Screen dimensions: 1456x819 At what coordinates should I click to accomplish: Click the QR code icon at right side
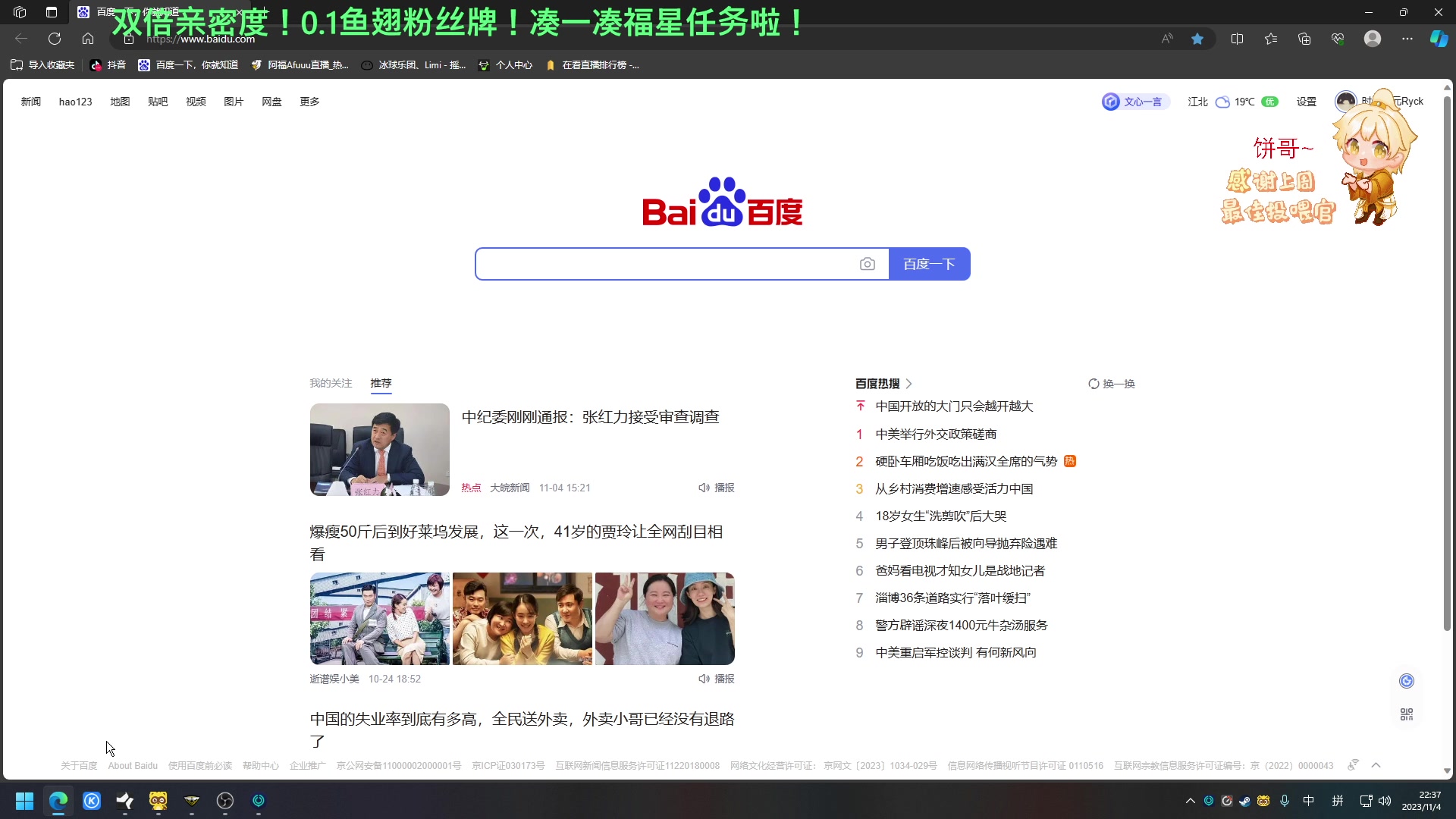(x=1407, y=714)
